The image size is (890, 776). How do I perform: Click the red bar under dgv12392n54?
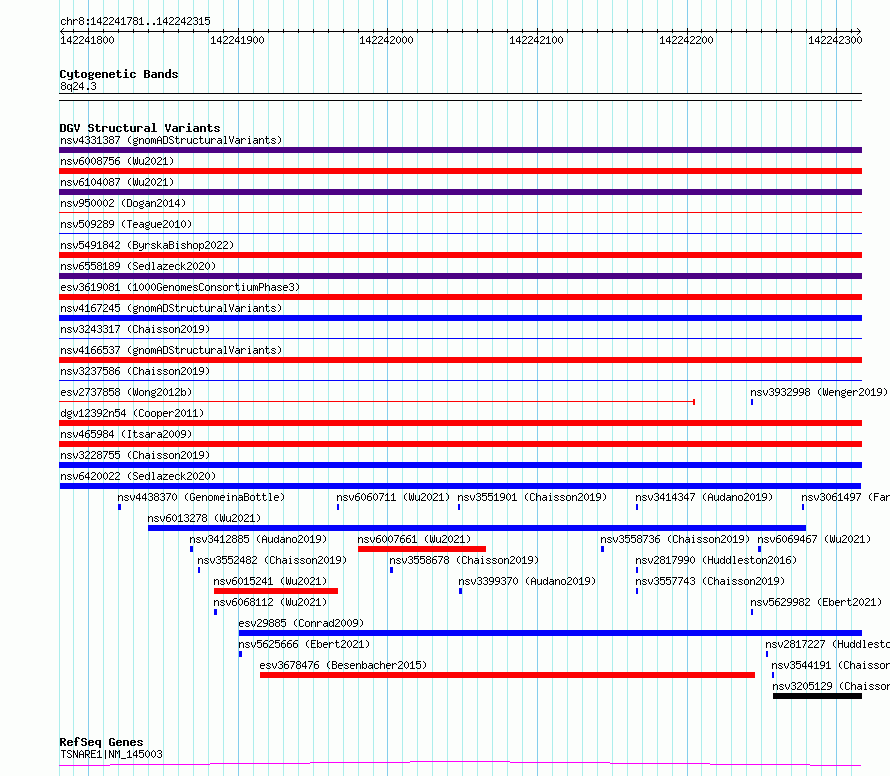[460, 423]
